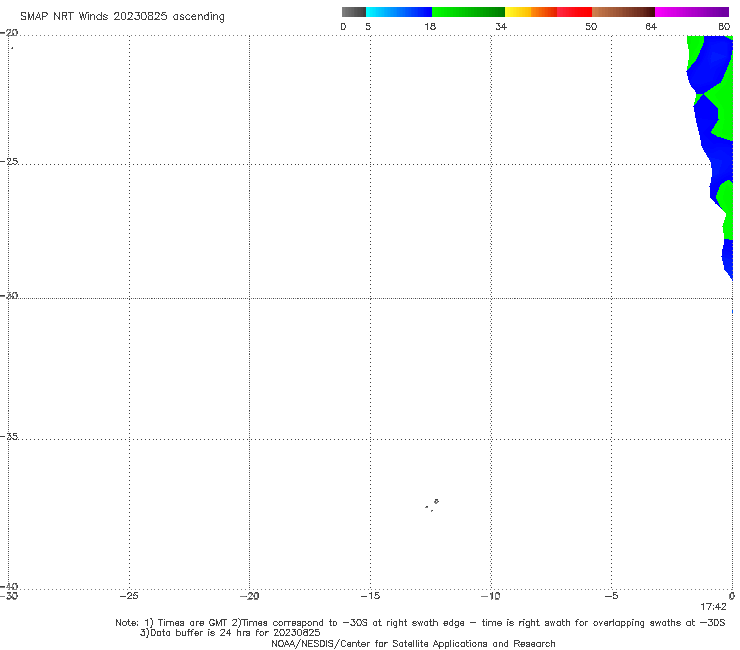Click the latitude axis label '-25'

[9, 161]
